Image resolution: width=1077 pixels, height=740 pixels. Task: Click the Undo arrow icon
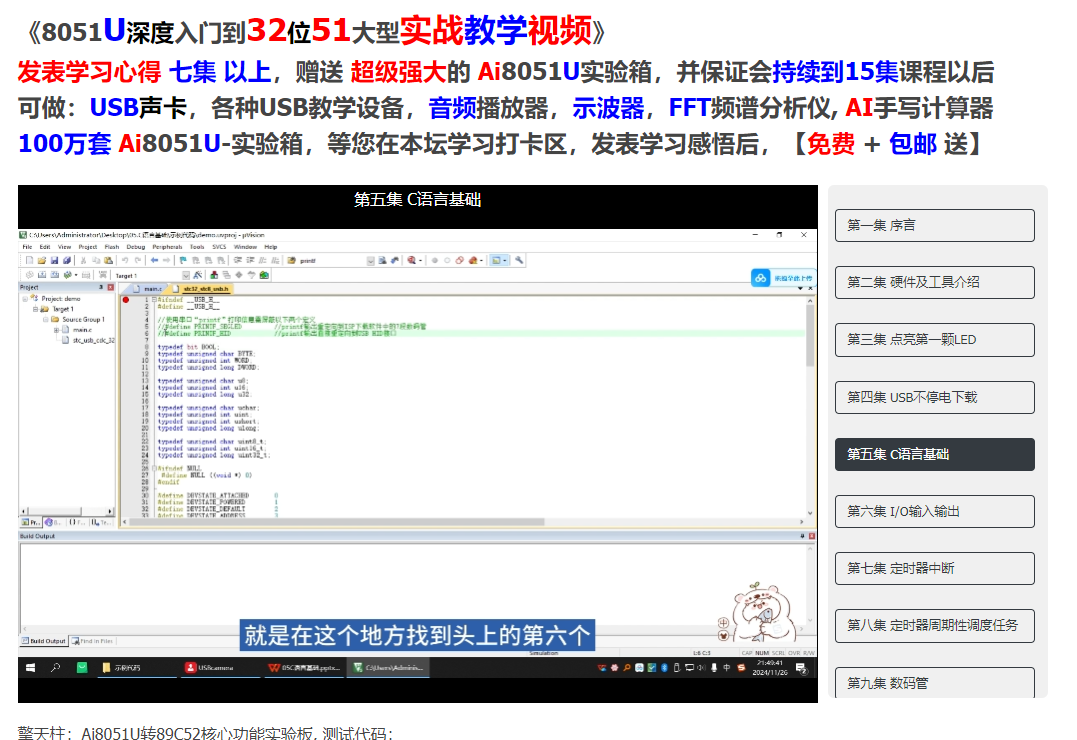[x=125, y=260]
